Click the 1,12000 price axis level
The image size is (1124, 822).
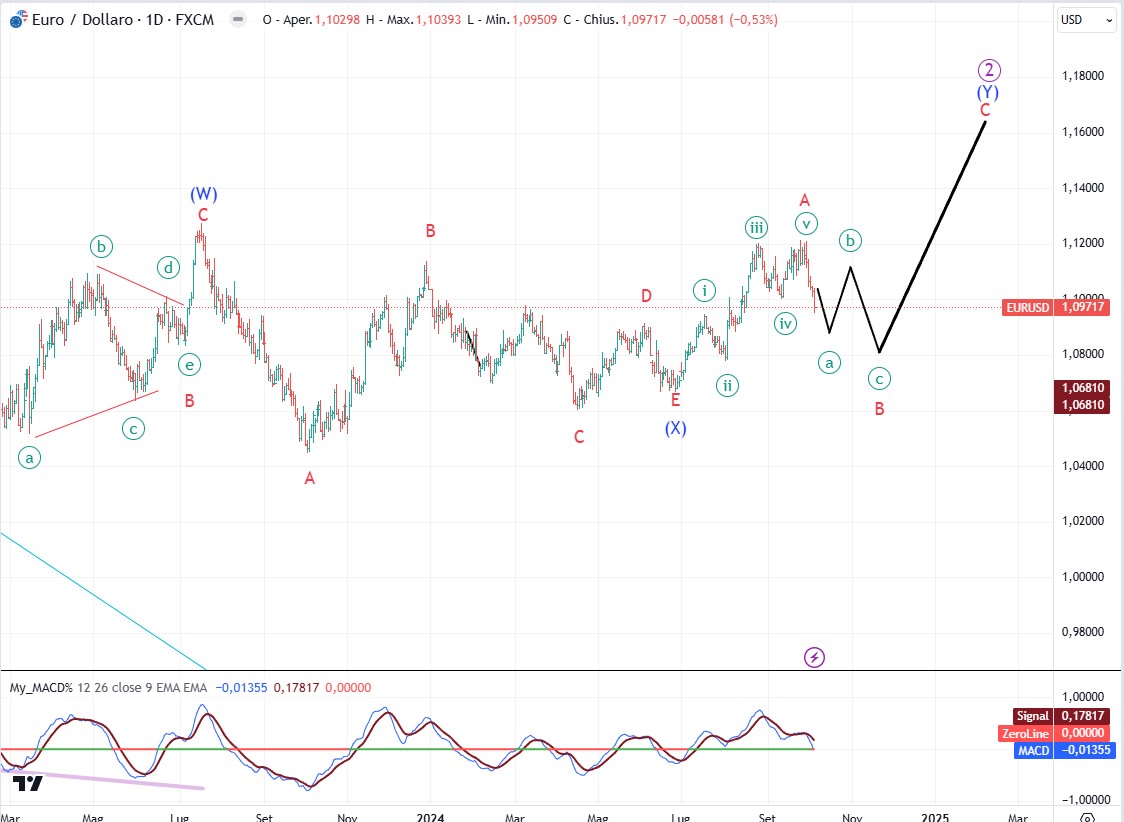coord(1082,243)
